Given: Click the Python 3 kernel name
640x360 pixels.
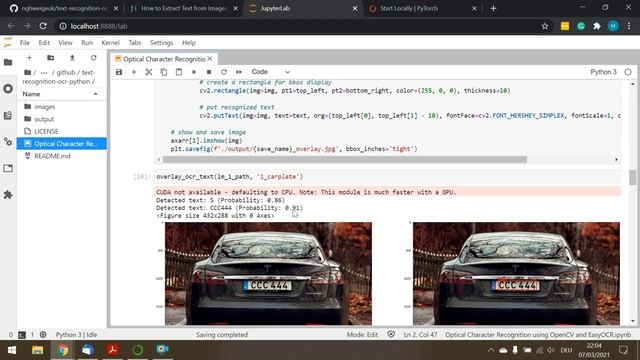Looking at the screenshot, I should [603, 72].
